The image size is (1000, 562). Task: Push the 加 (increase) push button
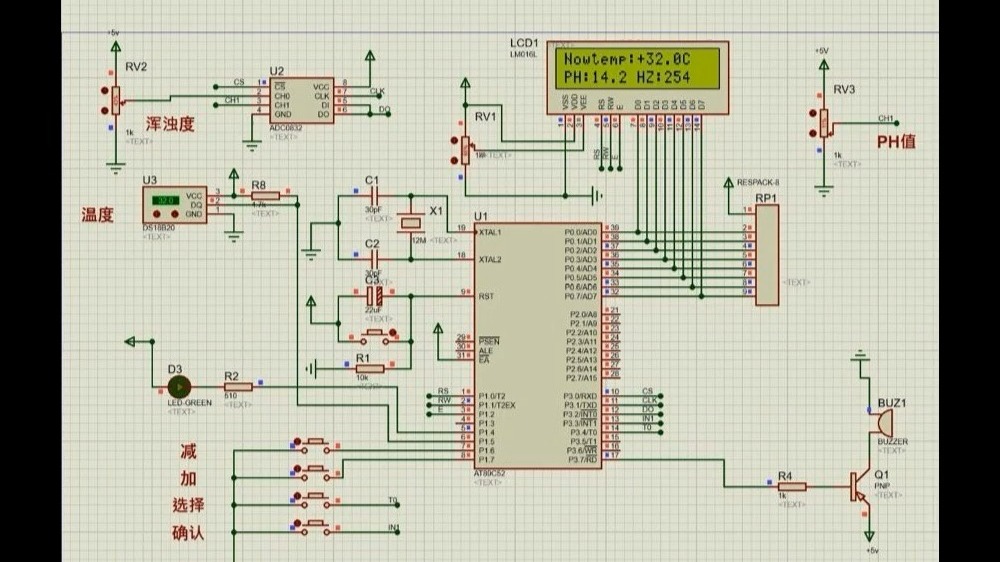[315, 472]
